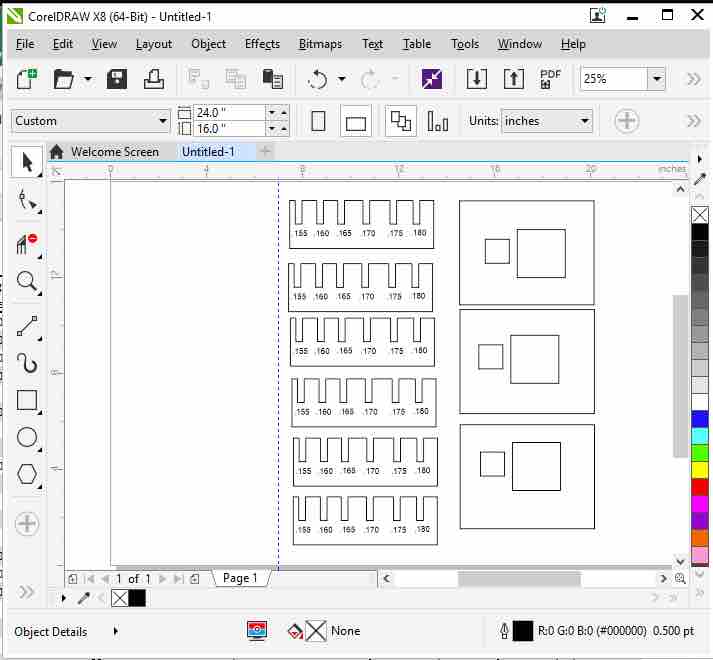
Task: Select the Crop tool in toolbox
Action: (27, 244)
